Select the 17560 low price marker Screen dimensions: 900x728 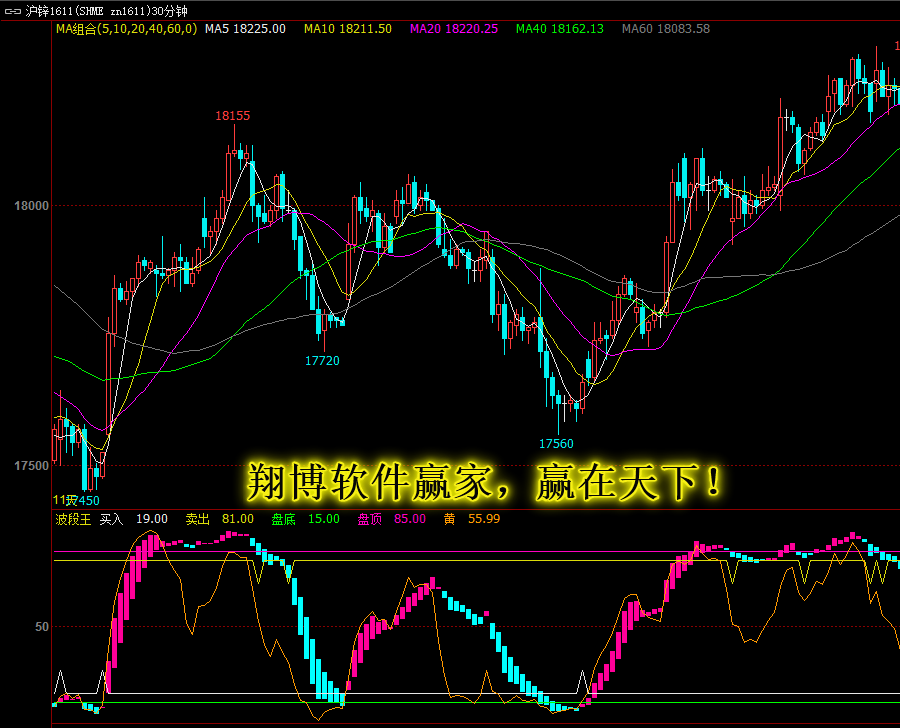click(x=556, y=444)
